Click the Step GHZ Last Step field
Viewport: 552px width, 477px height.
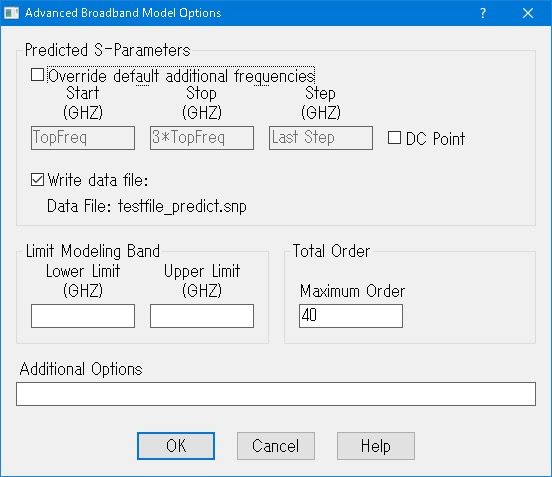pyautogui.click(x=321, y=138)
